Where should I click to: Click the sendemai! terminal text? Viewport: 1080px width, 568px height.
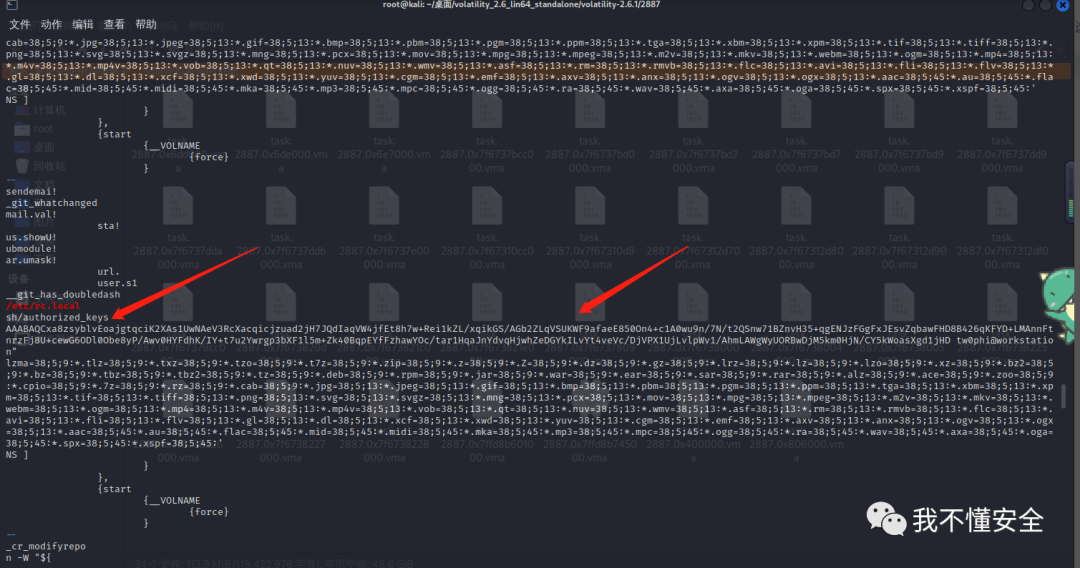(31, 191)
